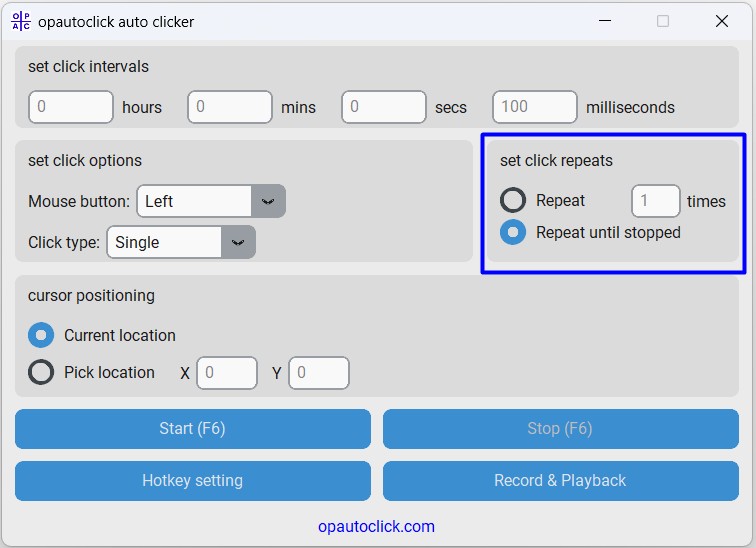The image size is (756, 548).
Task: Select the Current location radio button
Action: coord(41,335)
